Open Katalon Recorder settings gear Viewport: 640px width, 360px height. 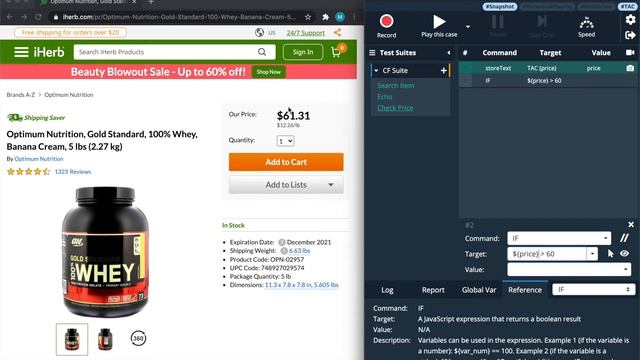630,20
